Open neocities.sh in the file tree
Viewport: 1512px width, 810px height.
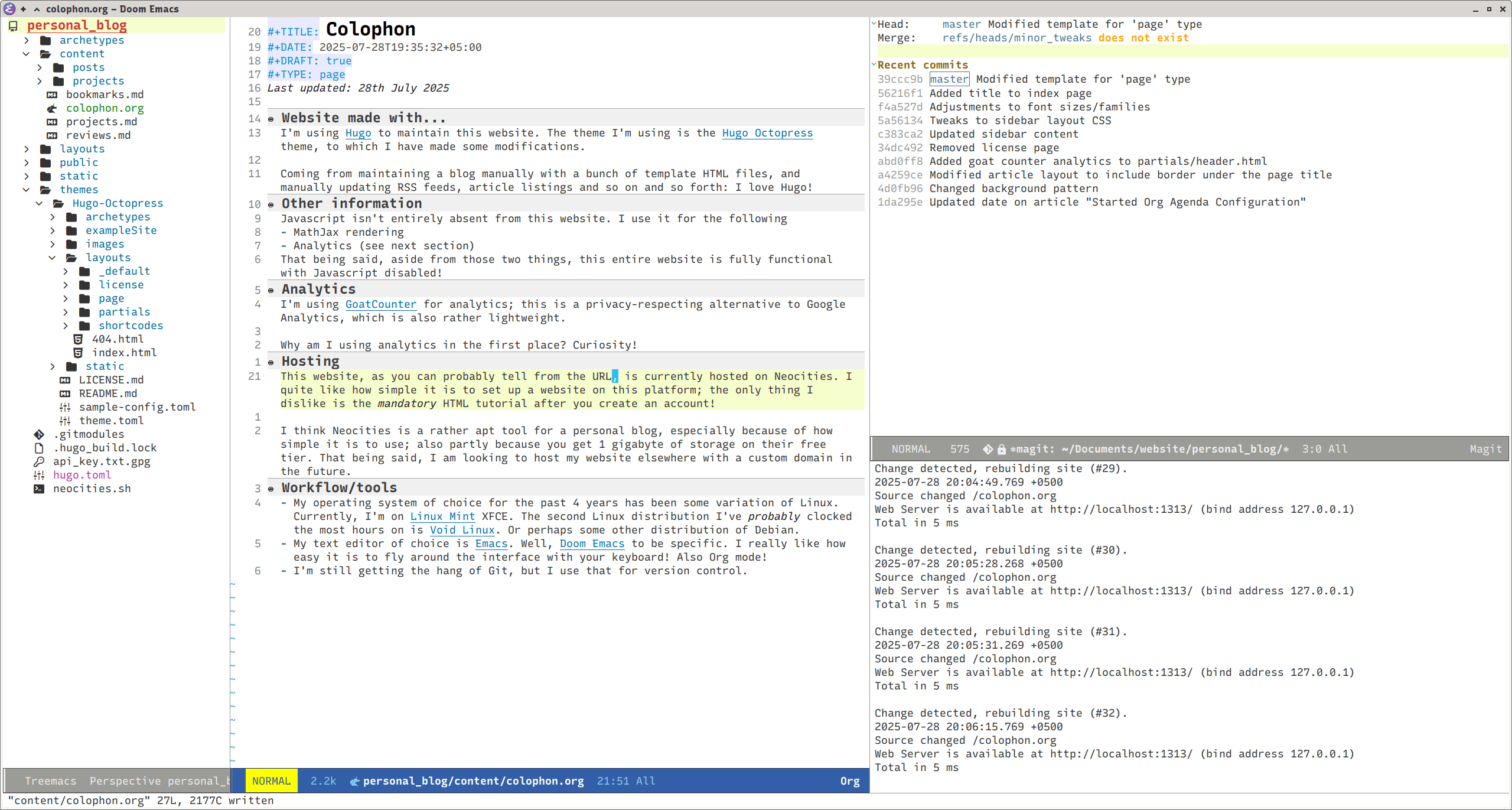[x=92, y=489]
